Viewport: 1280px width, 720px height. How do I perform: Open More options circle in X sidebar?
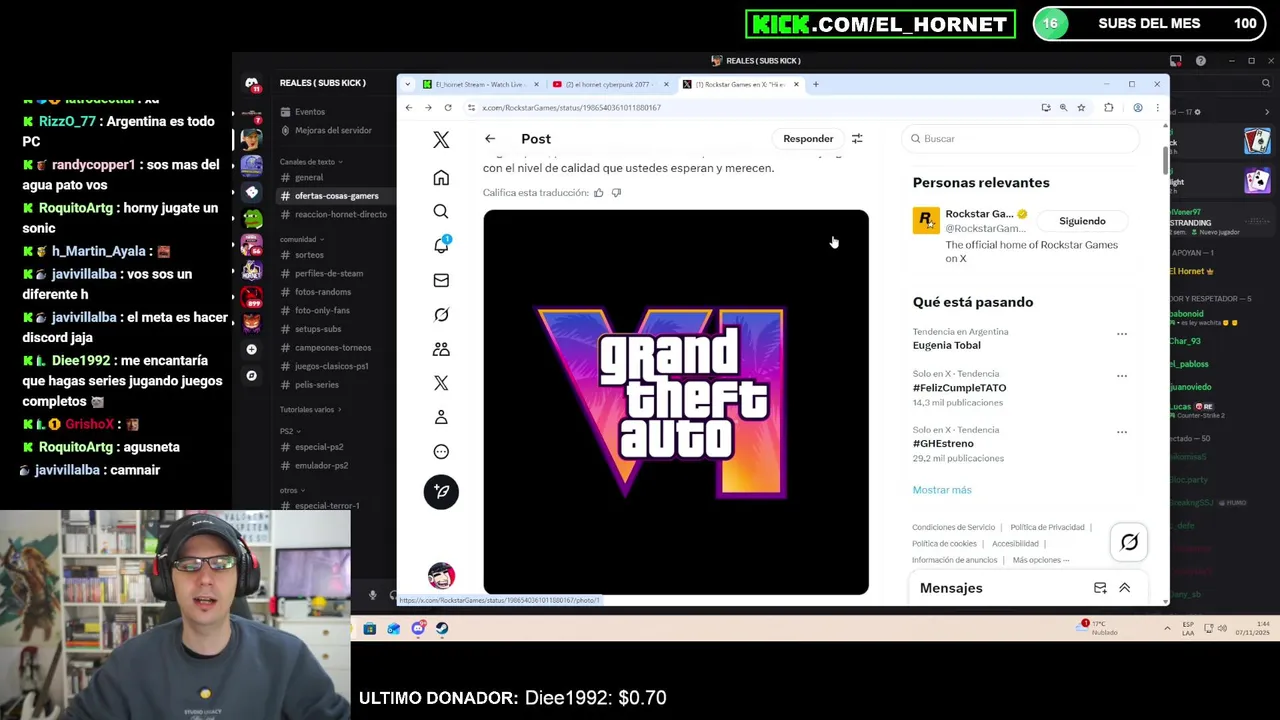[441, 451]
